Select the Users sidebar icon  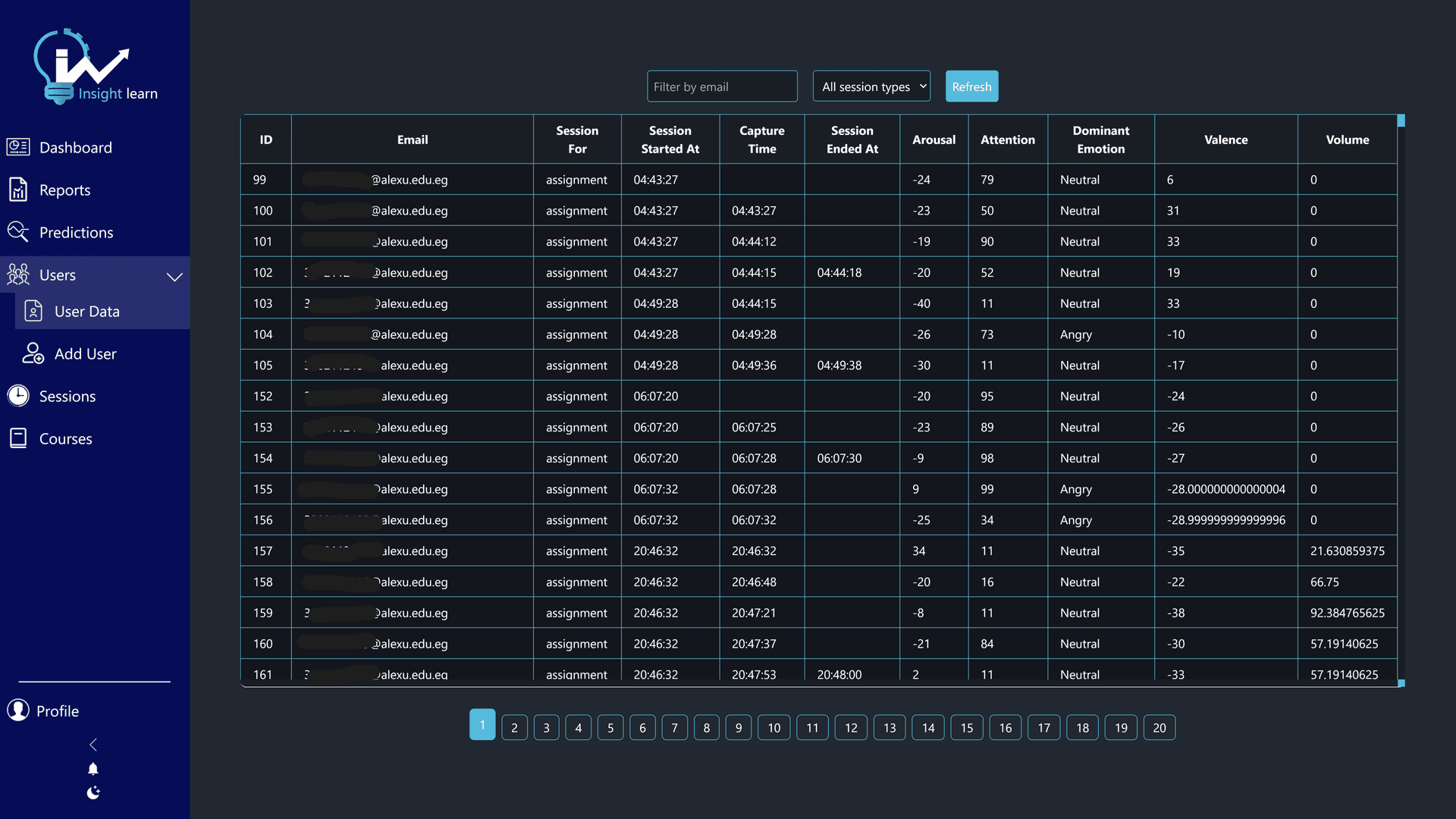tap(17, 275)
